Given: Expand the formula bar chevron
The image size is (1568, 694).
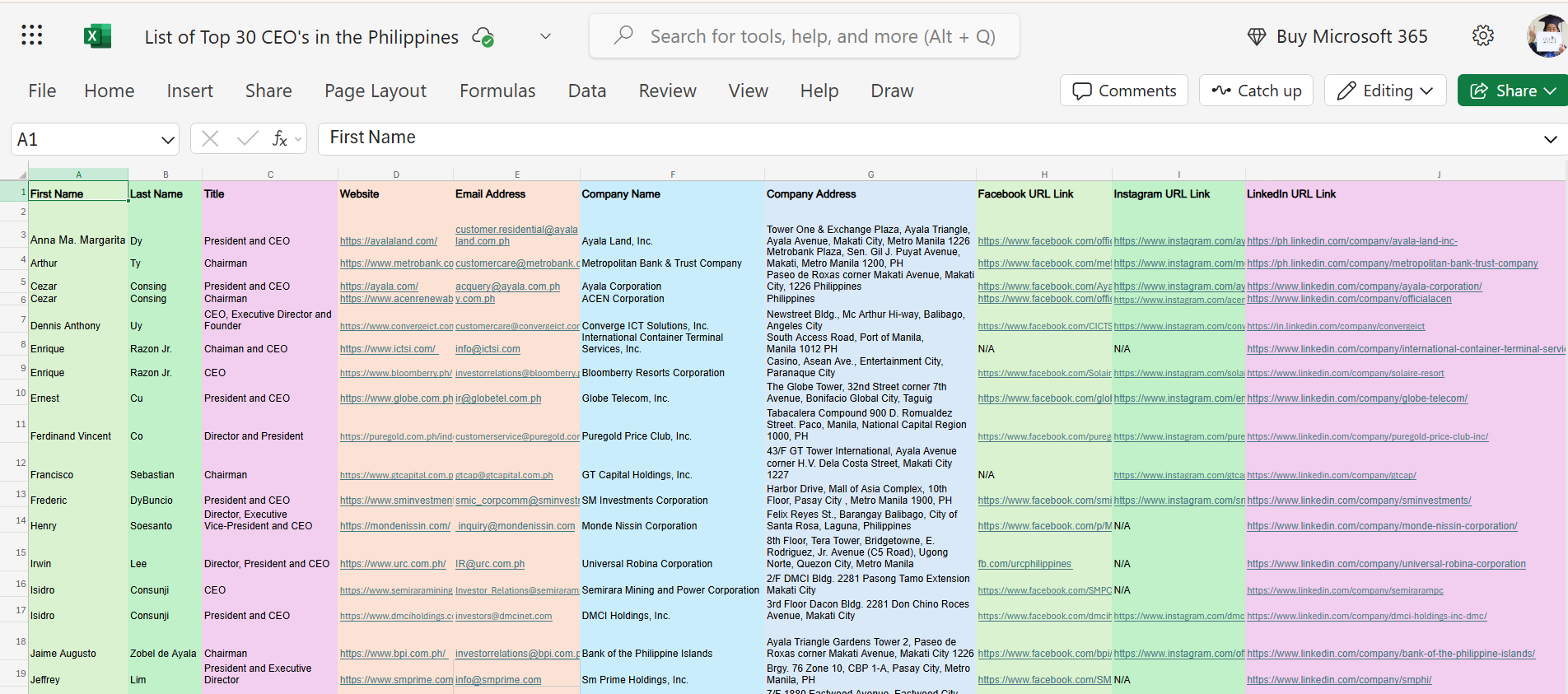Looking at the screenshot, I should [x=1550, y=139].
